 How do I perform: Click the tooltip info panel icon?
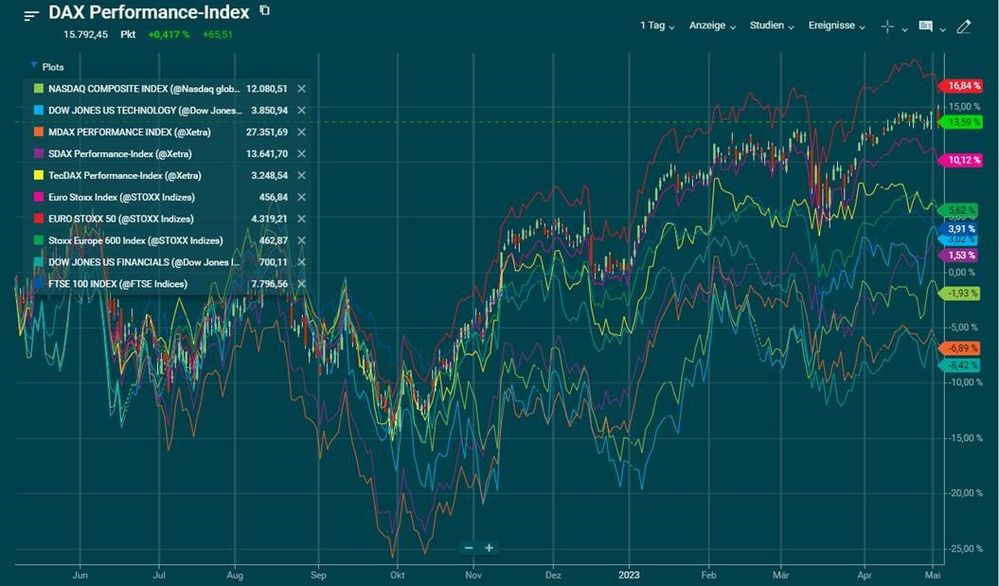pos(925,26)
